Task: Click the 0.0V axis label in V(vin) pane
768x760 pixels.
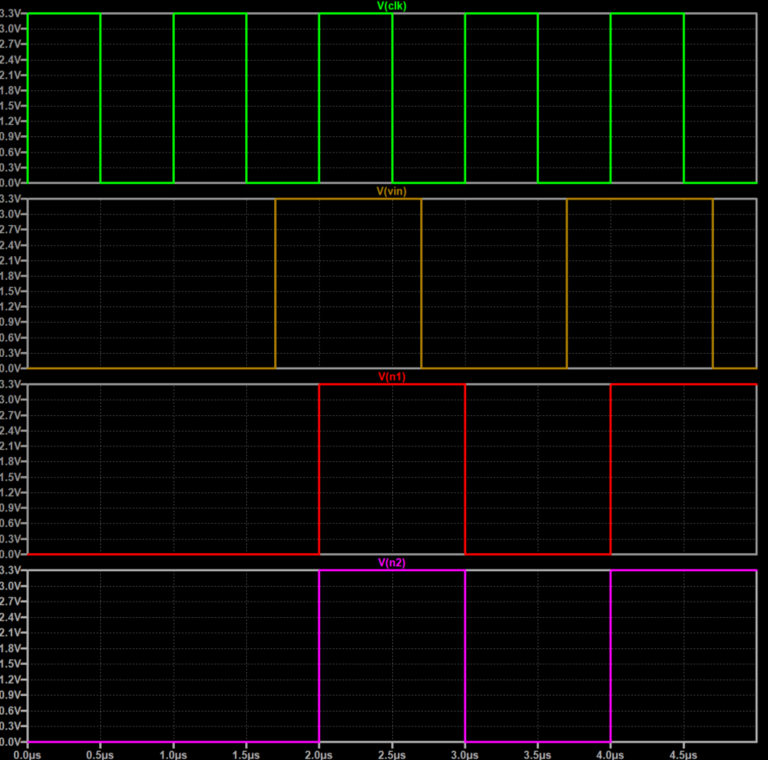Action: [x=12, y=369]
